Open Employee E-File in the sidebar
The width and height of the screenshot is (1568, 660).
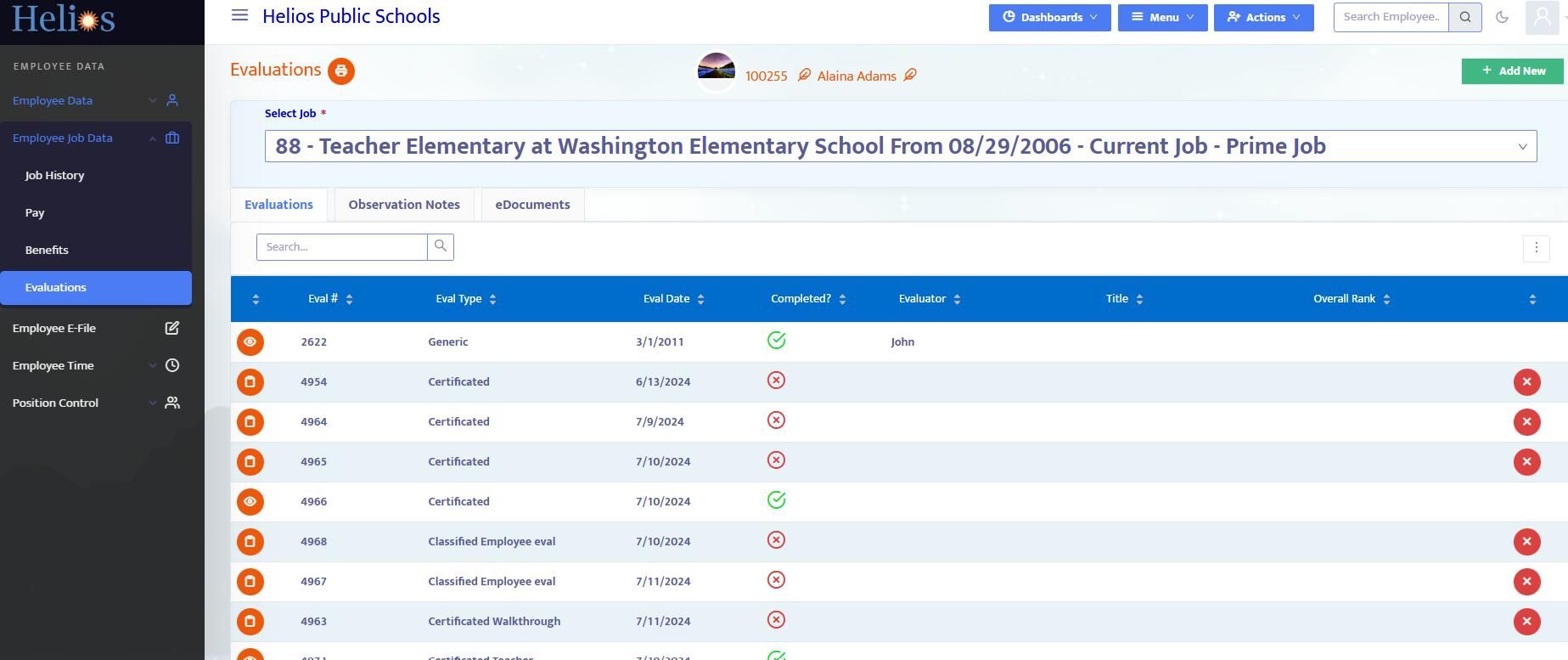point(54,328)
